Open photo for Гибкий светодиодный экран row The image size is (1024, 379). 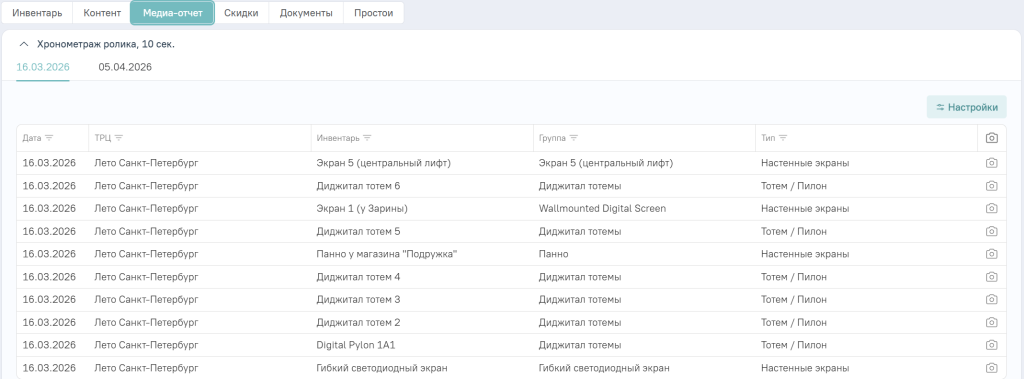(991, 368)
